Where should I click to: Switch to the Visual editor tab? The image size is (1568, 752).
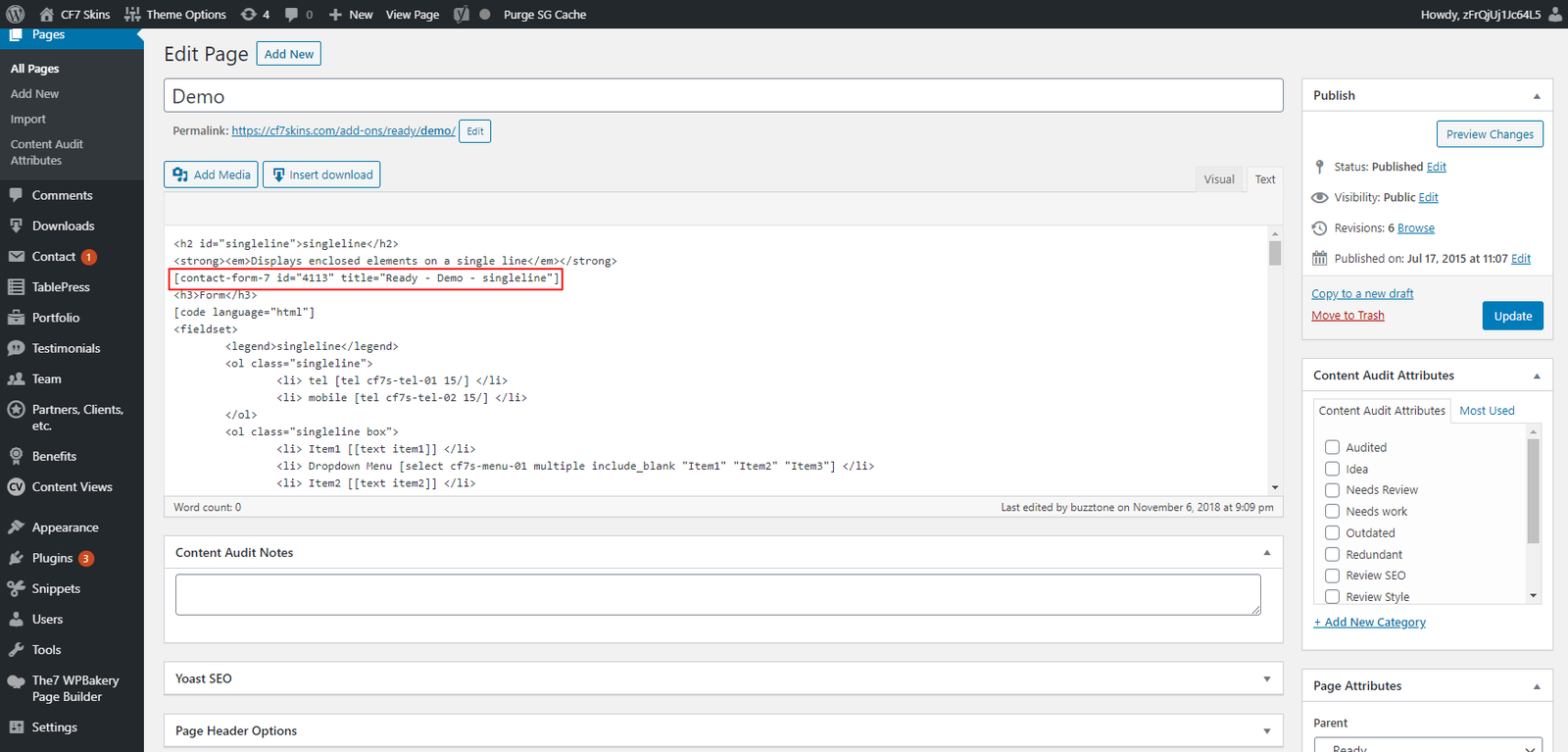pos(1218,179)
